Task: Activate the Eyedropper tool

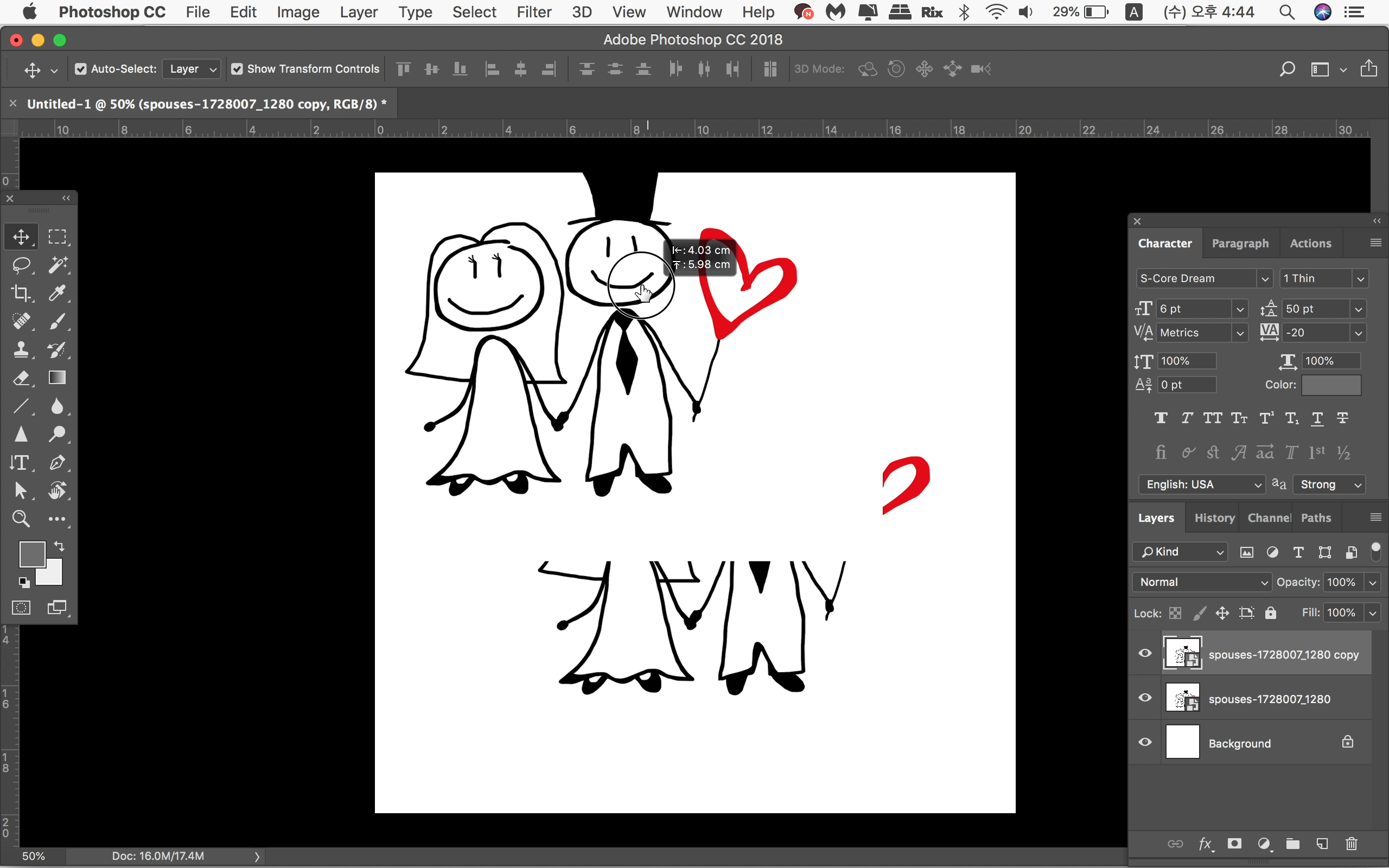Action: point(58,293)
